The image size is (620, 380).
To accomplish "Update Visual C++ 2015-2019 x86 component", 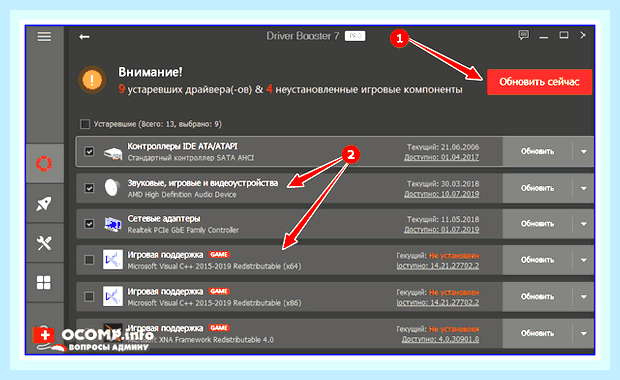I will [537, 297].
